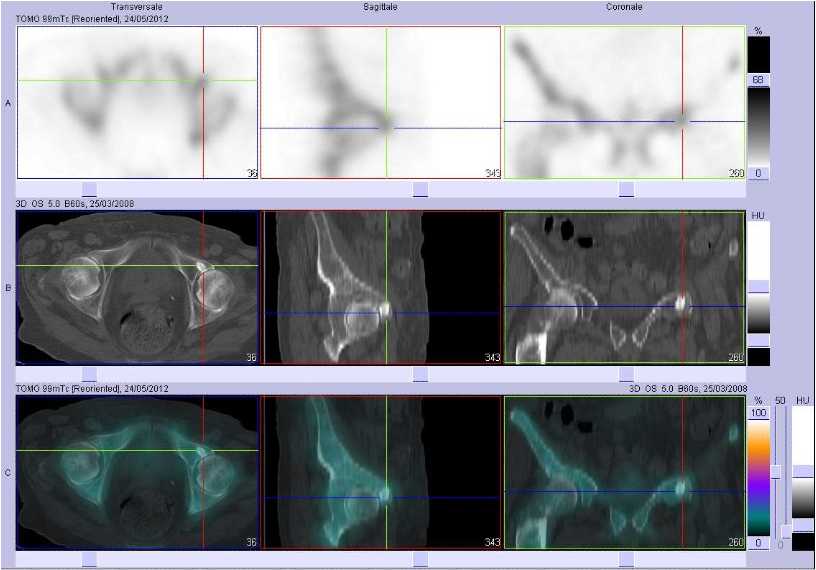Select the row B transversal CT view
The width and height of the screenshot is (816, 570).
coord(137,287)
